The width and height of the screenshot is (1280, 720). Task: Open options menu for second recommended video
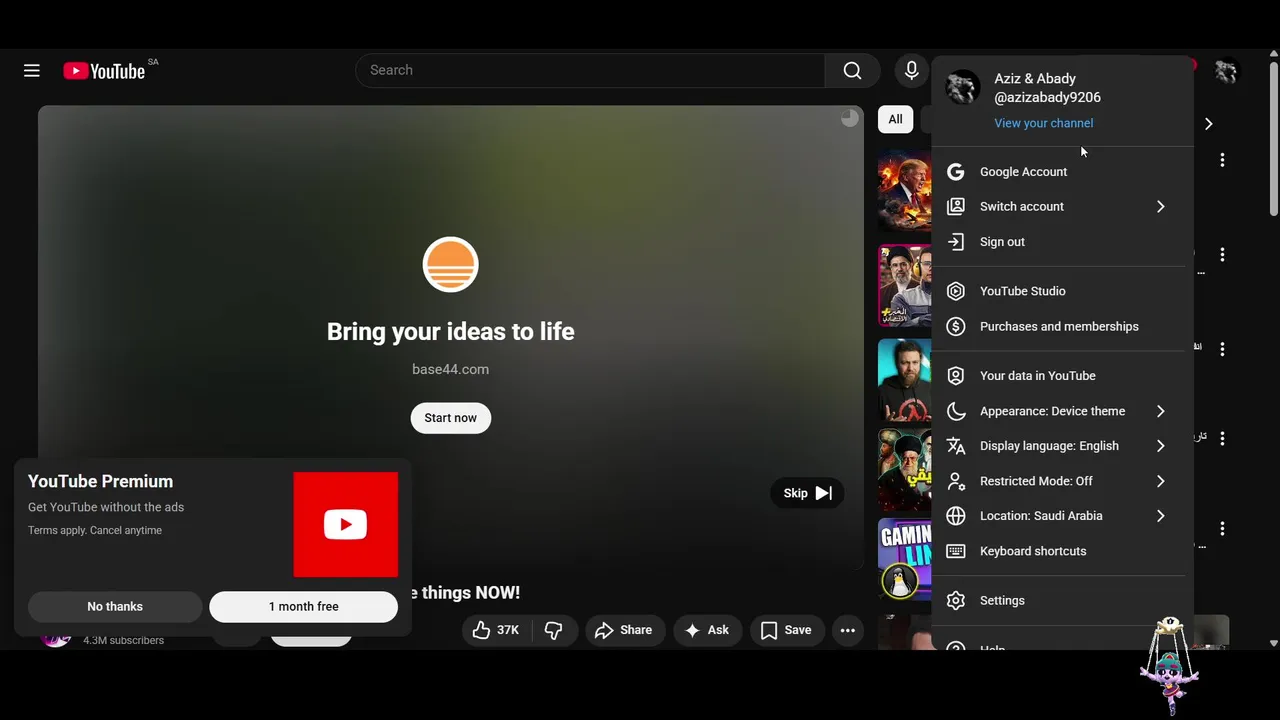(x=1222, y=255)
